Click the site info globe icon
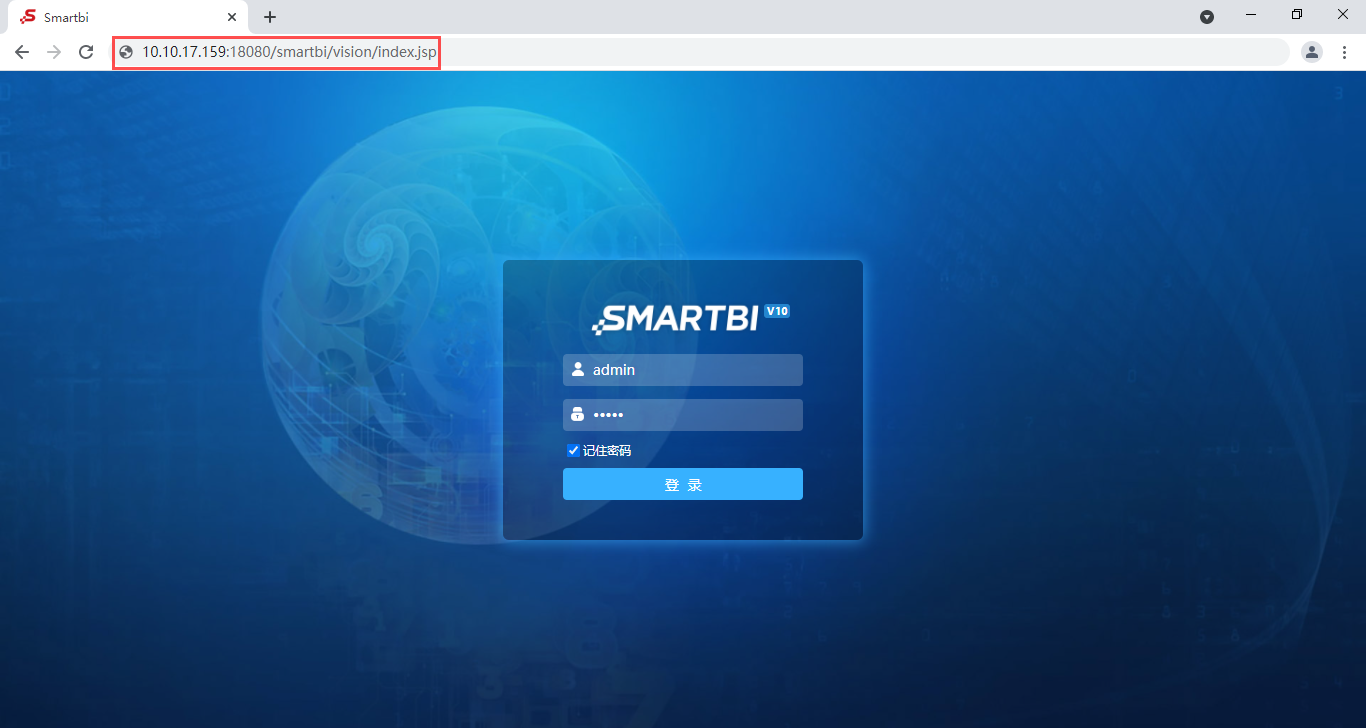The width and height of the screenshot is (1366, 728). click(126, 52)
